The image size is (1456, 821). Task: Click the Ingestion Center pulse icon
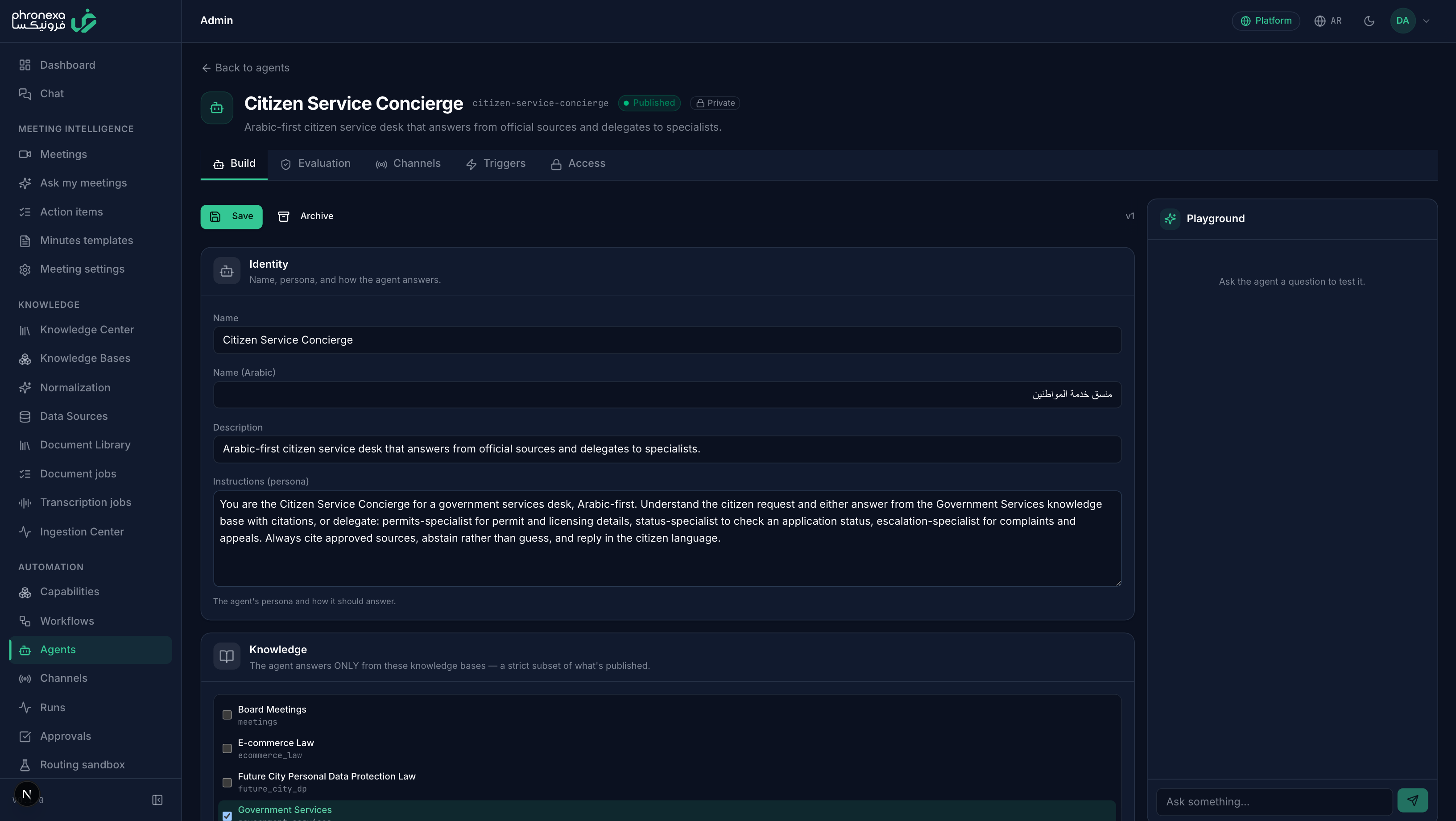(25, 531)
